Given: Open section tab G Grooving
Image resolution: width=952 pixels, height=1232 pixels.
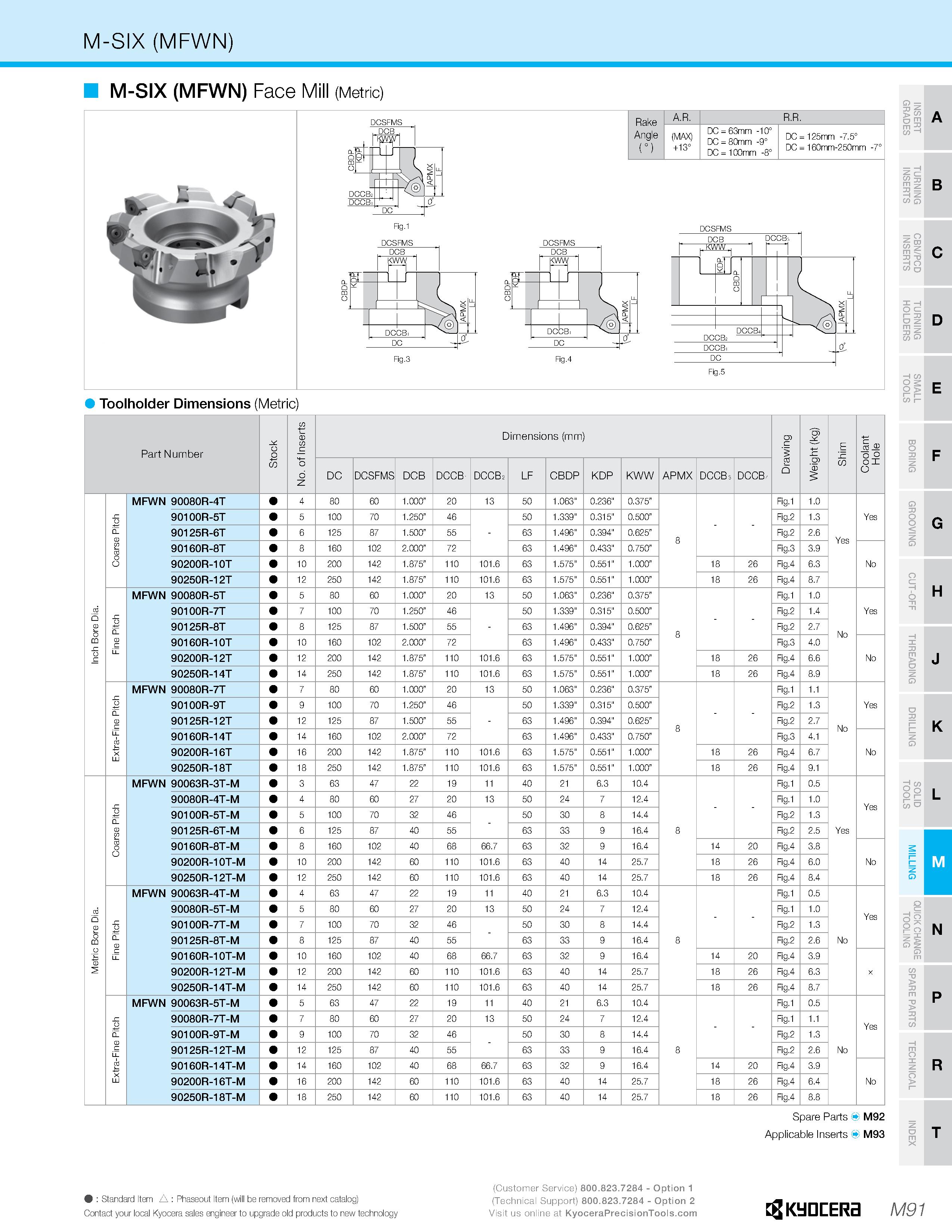Looking at the screenshot, I should pyautogui.click(x=925, y=523).
